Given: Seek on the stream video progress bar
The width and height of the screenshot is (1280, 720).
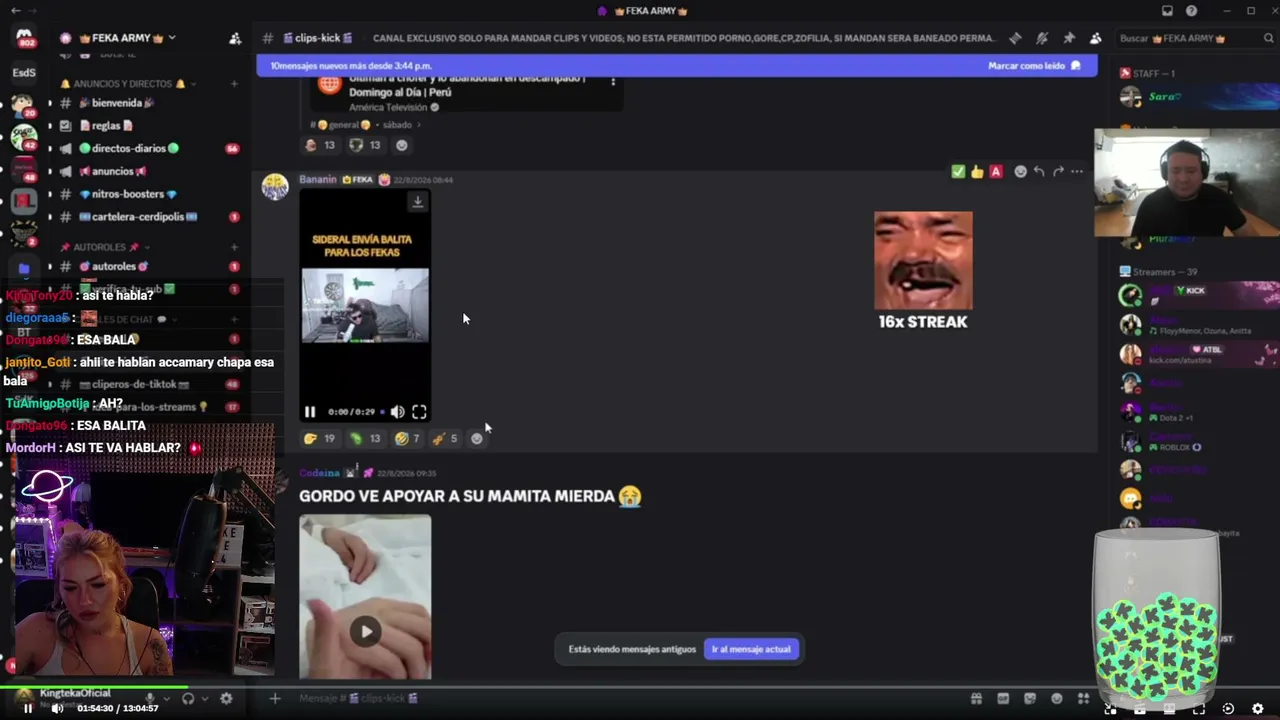Looking at the screenshot, I should coord(640,687).
